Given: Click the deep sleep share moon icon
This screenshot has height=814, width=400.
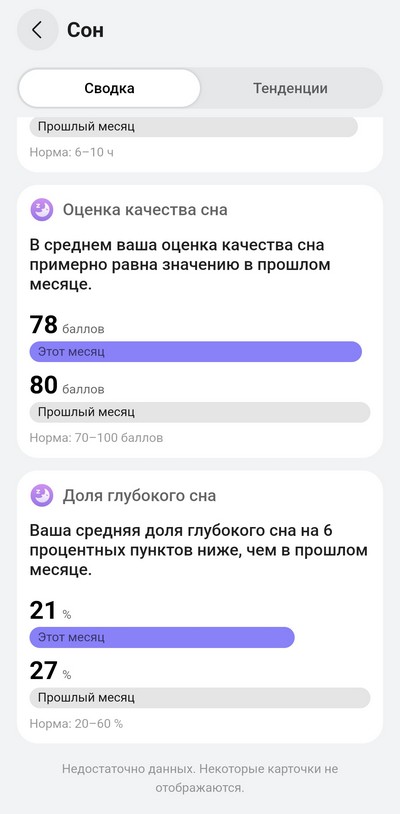Looking at the screenshot, I should tap(42, 495).
